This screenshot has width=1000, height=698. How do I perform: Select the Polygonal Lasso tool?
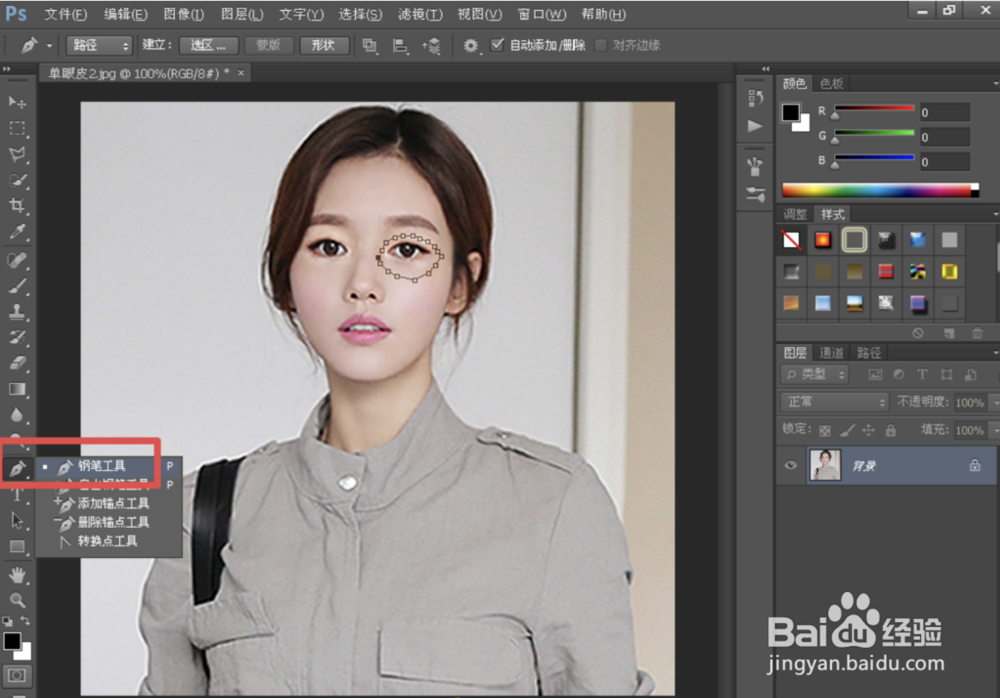click(x=17, y=154)
